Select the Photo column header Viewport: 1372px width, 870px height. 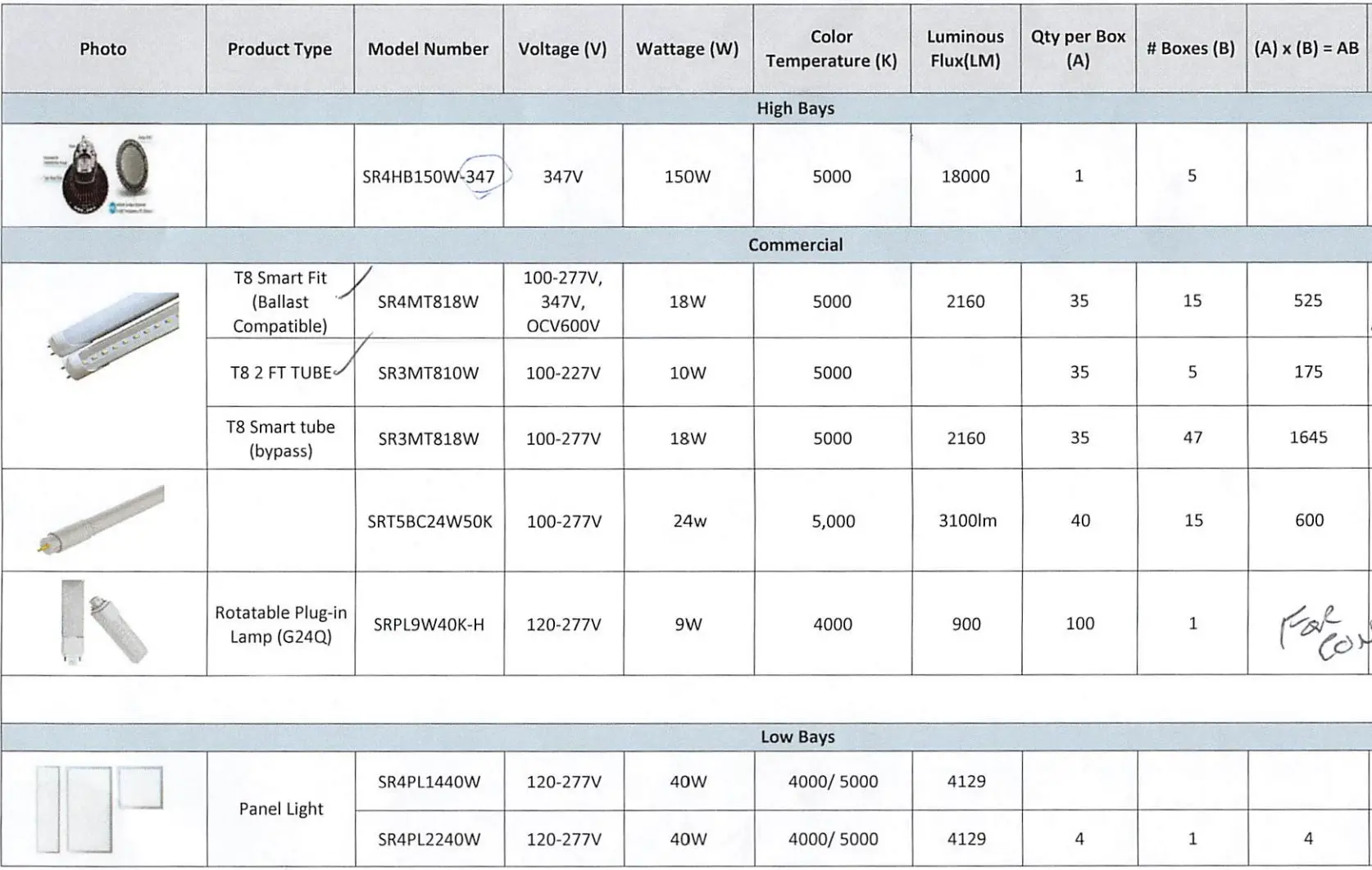click(103, 49)
